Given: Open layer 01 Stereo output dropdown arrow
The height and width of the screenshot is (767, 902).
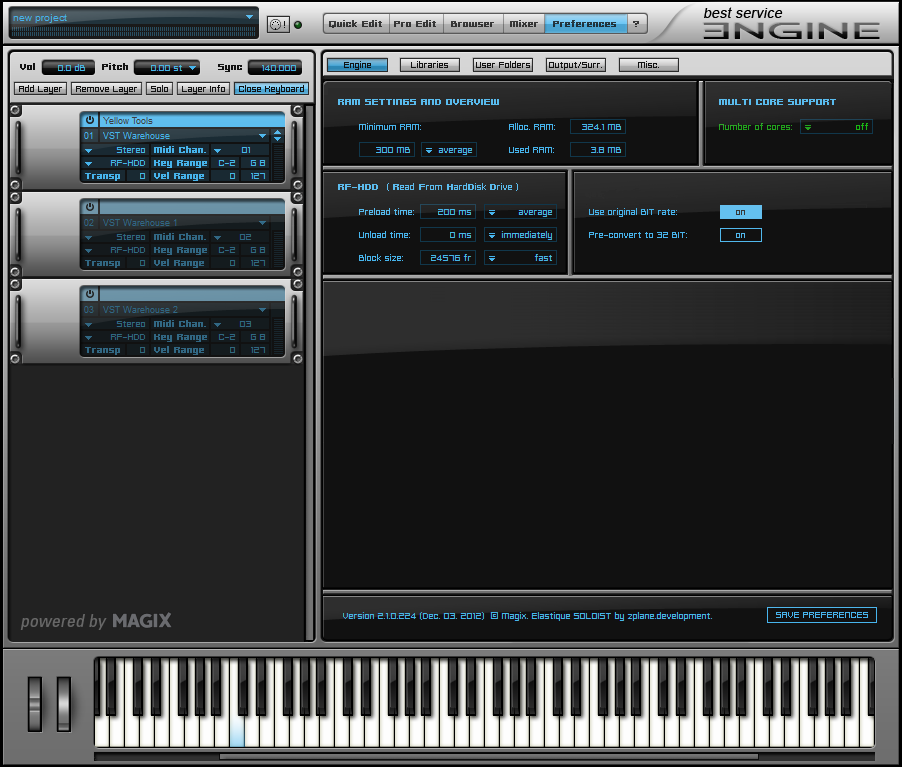Looking at the screenshot, I should tap(89, 150).
